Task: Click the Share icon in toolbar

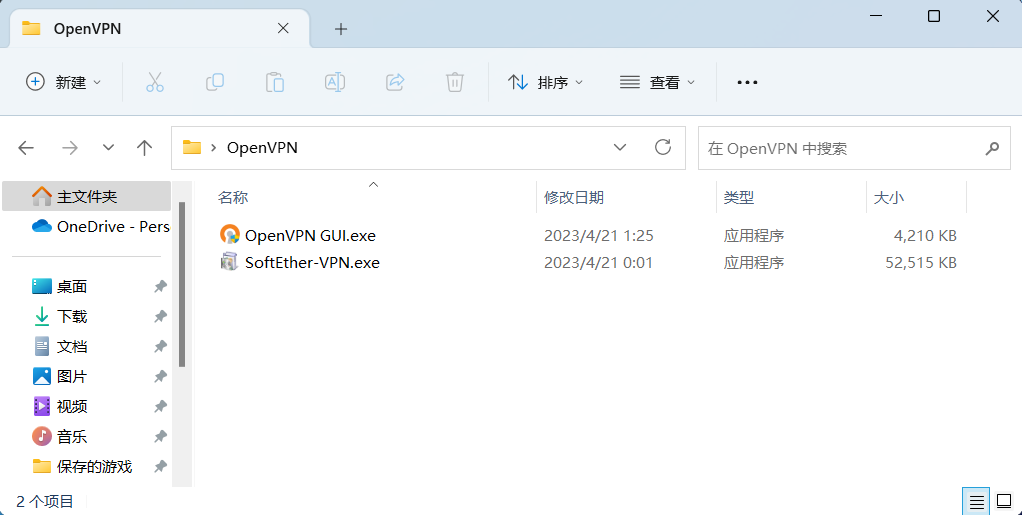Action: pos(395,82)
